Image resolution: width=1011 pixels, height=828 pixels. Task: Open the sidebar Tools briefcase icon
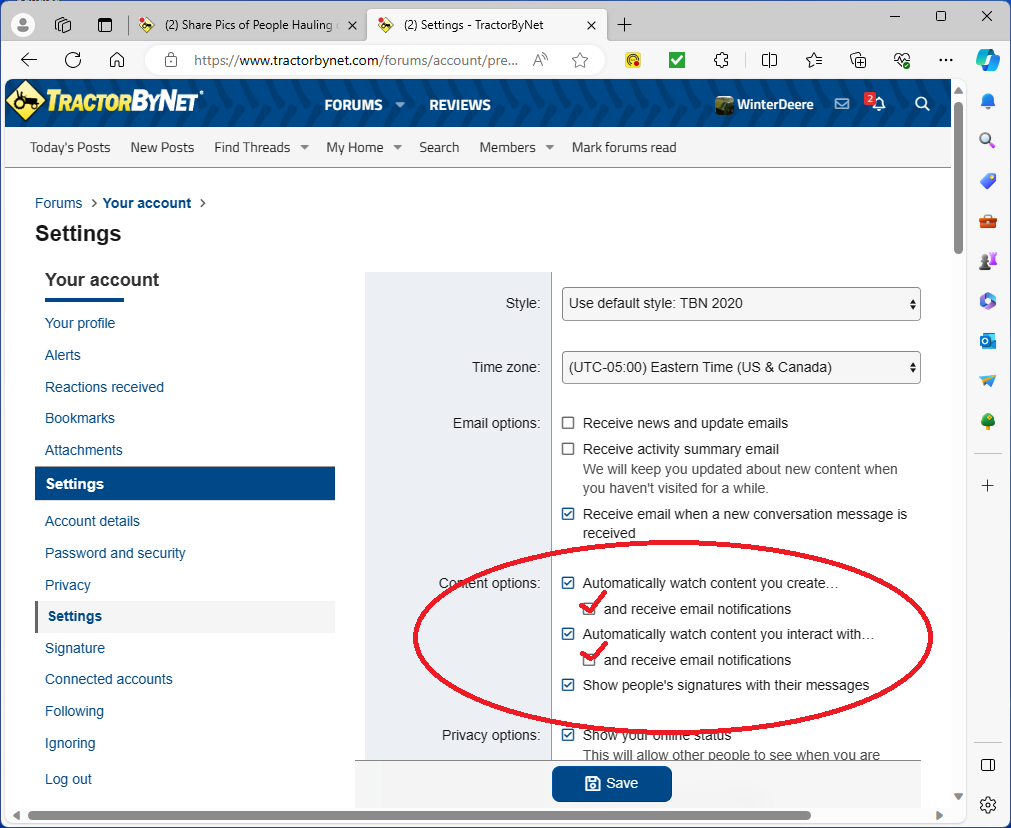pyautogui.click(x=987, y=222)
